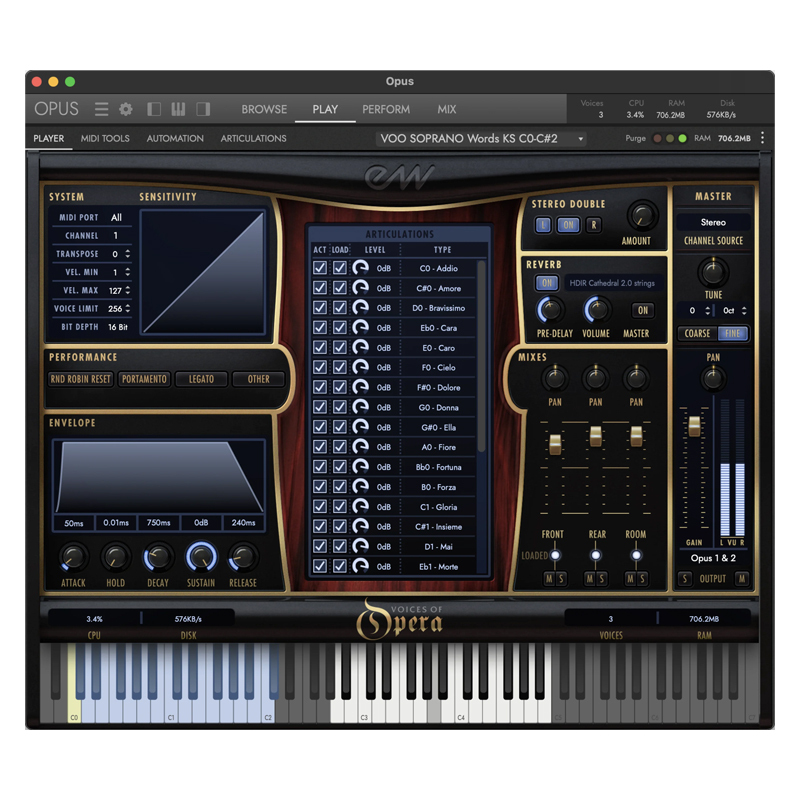Uncheck ACT checkbox for G0 - Donna
This screenshot has height=800, width=800.
pyautogui.click(x=320, y=407)
